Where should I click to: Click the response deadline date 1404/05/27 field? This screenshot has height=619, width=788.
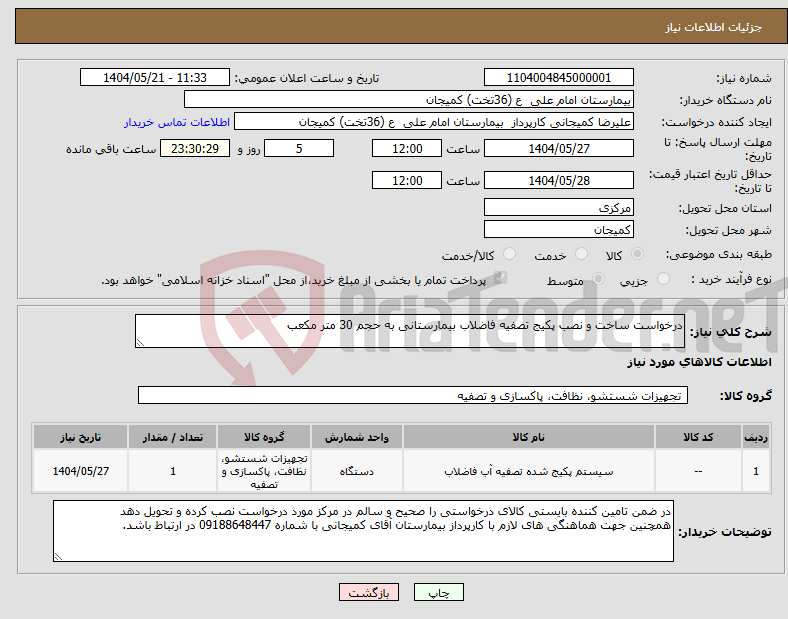click(x=558, y=148)
